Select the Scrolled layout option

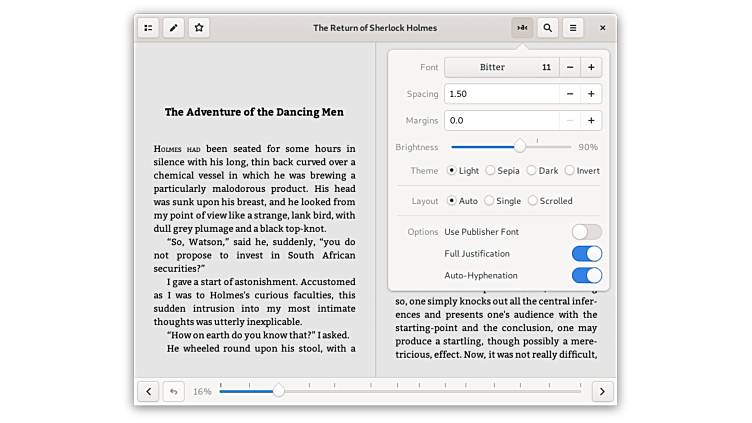point(533,201)
